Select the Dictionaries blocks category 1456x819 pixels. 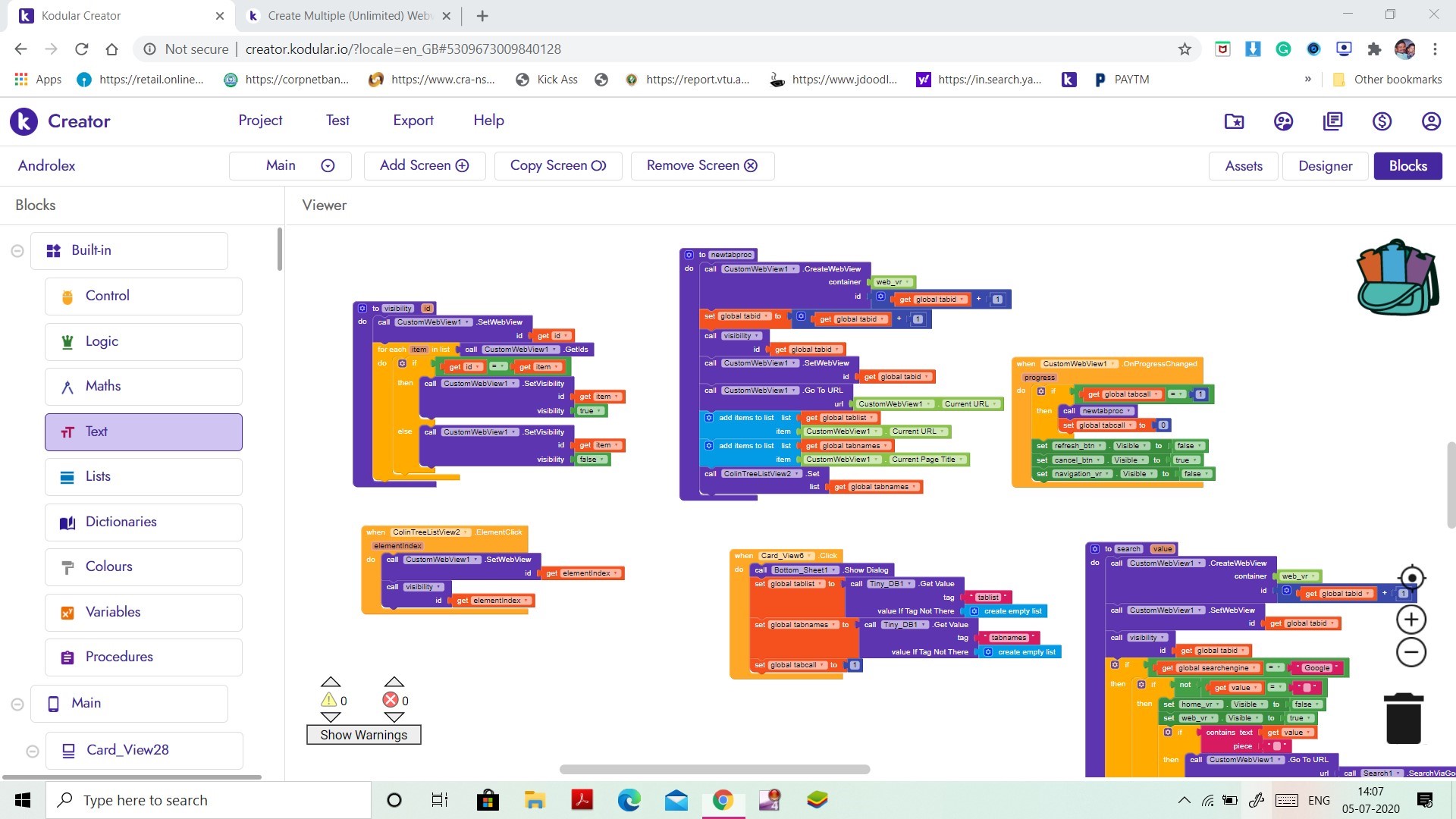[143, 522]
